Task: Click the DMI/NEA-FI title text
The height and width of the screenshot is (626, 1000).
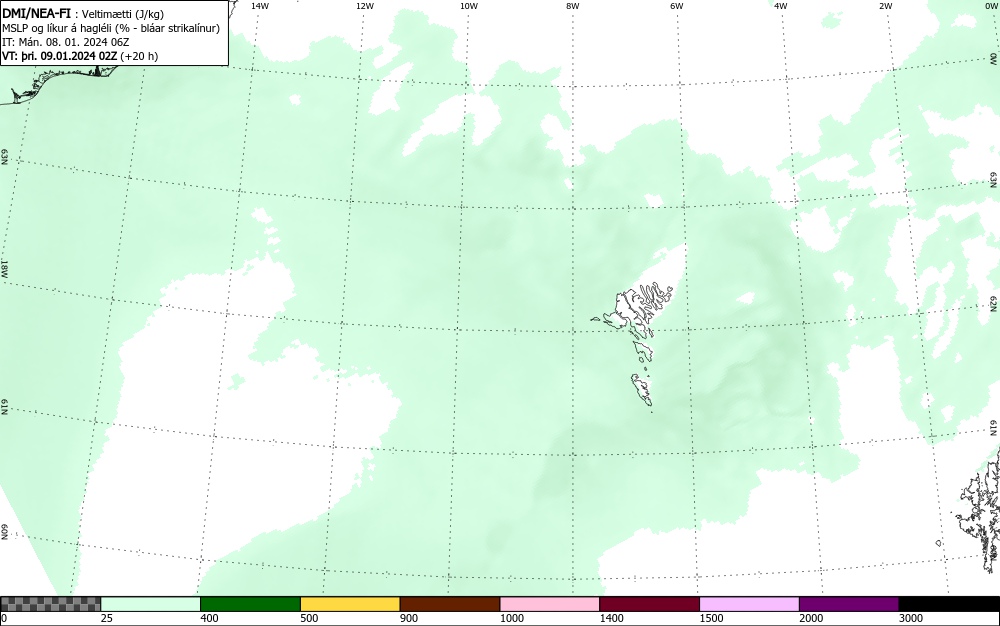Action: point(36,13)
